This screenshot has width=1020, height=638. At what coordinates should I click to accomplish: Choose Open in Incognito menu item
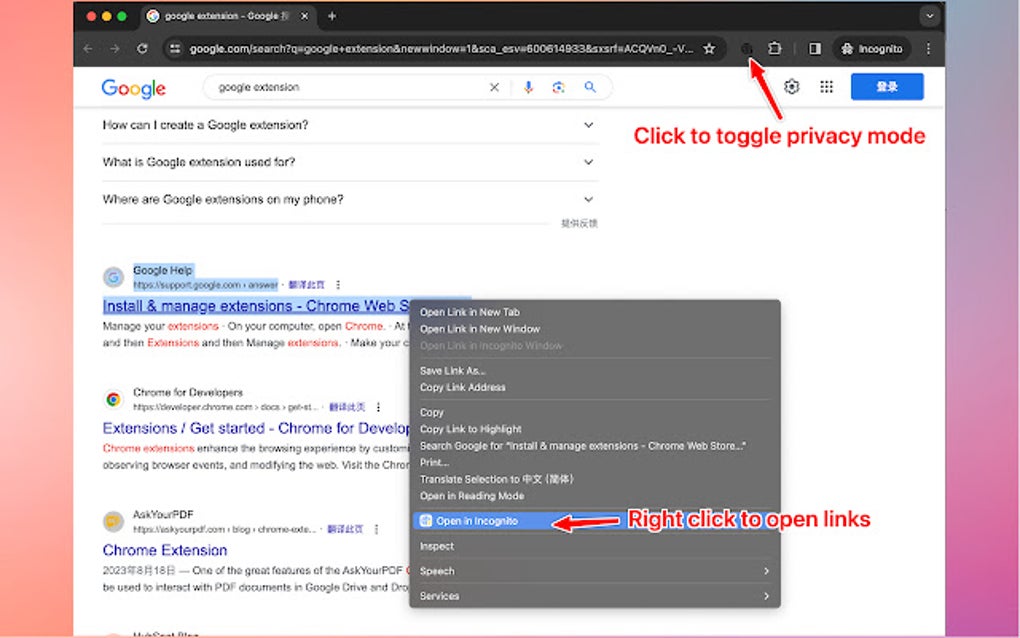click(595, 521)
